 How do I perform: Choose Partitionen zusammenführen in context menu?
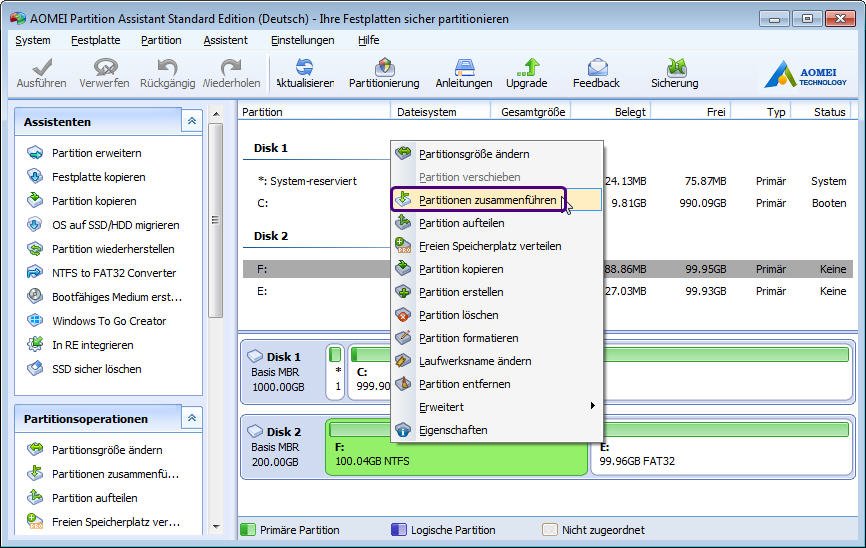497,200
